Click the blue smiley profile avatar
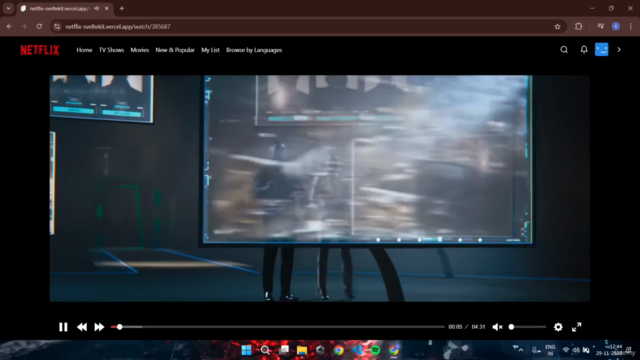Screen dimensions: 640x360 click(602, 49)
